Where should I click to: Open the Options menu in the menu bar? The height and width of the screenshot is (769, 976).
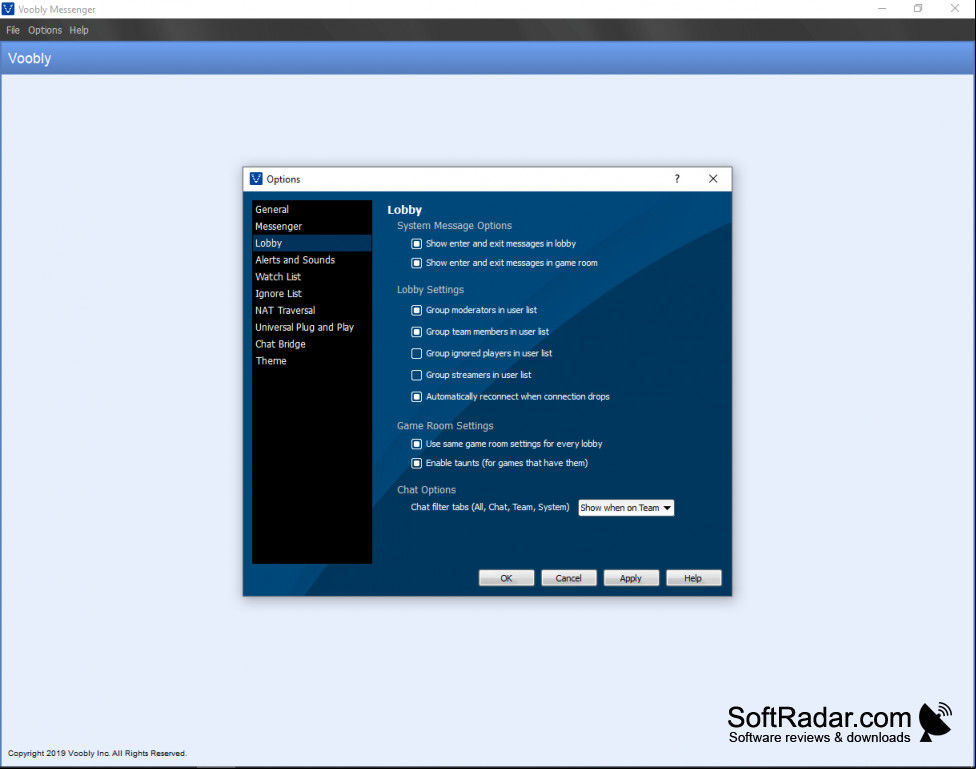click(x=45, y=30)
